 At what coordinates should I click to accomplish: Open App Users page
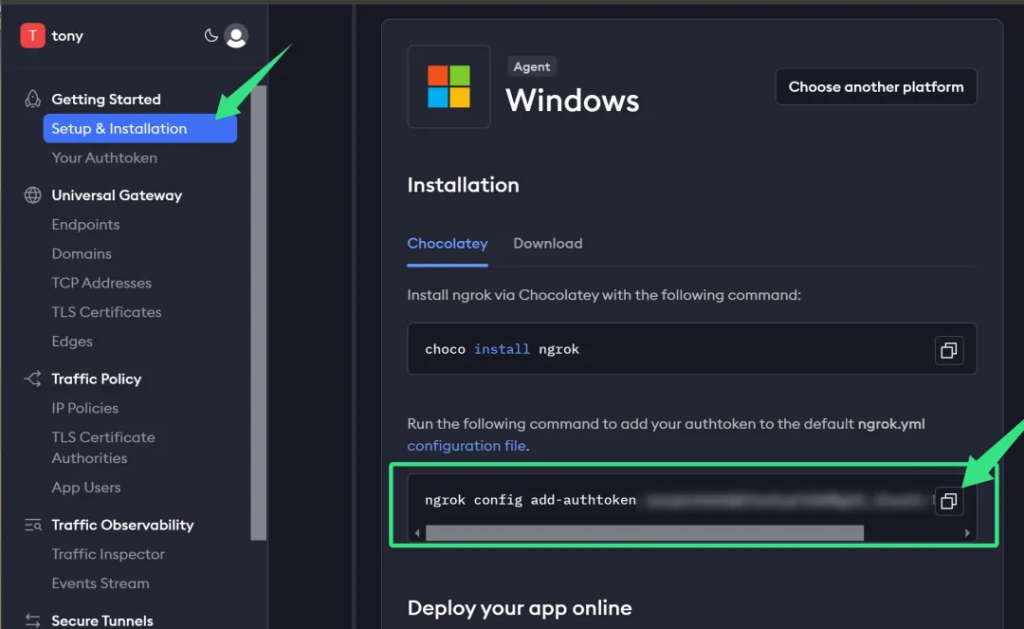coord(86,487)
